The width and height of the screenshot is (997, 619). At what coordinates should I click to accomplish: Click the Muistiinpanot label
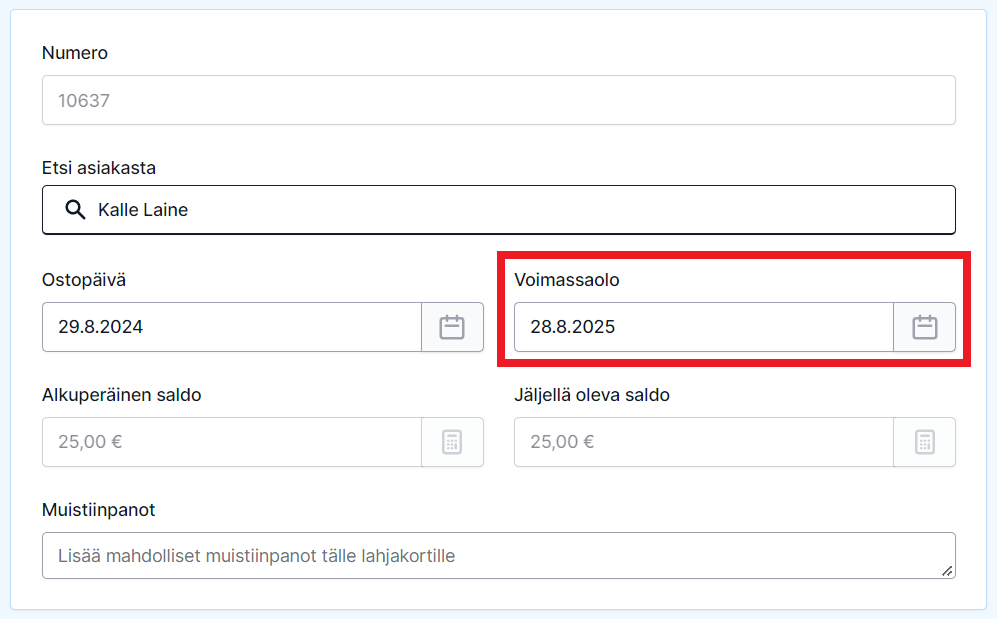pyautogui.click(x=99, y=510)
